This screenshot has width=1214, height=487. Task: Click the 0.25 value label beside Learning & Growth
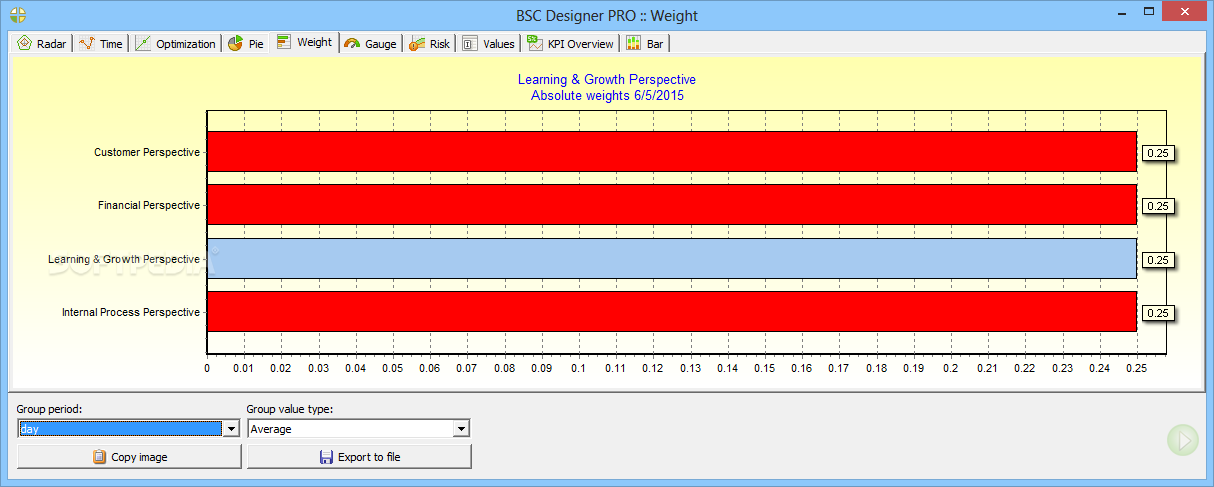click(1158, 260)
